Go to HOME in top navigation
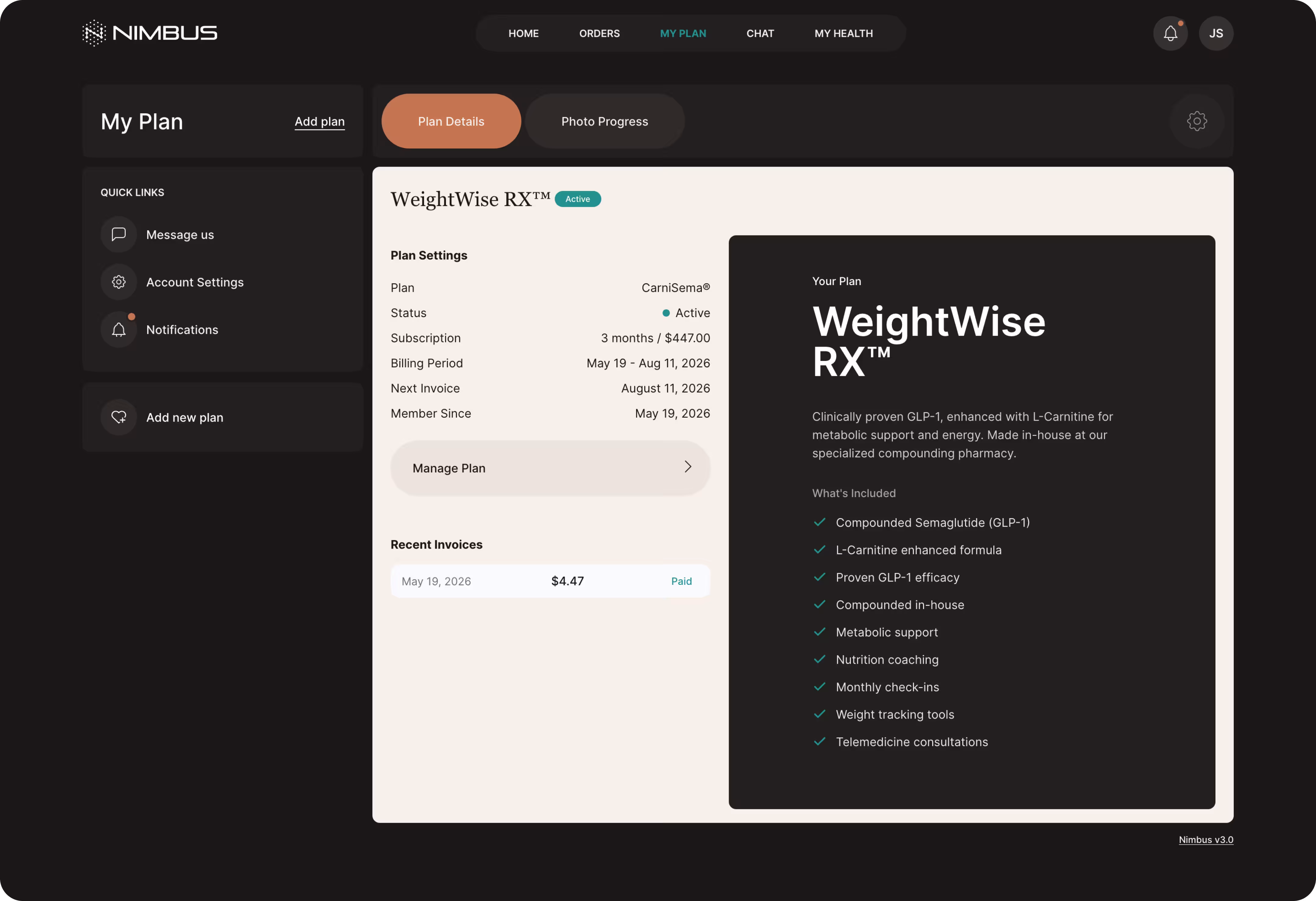The image size is (1316, 901). (523, 34)
